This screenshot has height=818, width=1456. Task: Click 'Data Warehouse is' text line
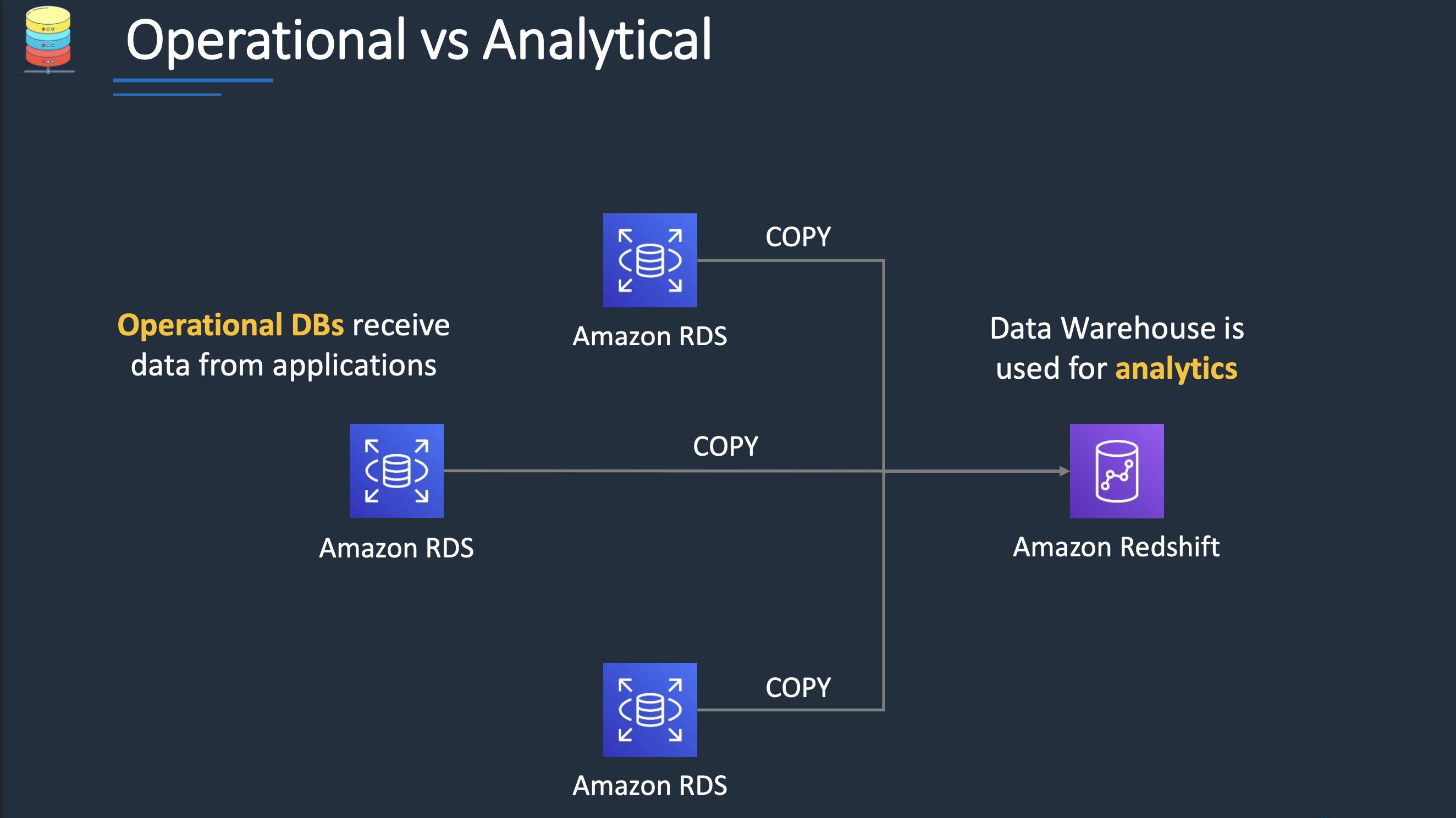click(x=1117, y=328)
